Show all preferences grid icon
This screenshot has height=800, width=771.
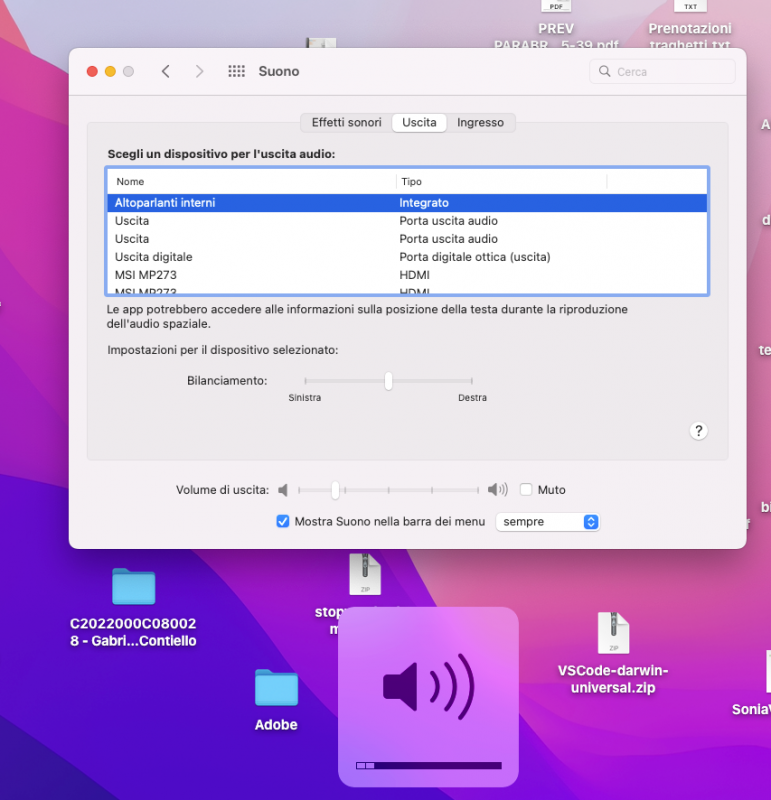237,72
